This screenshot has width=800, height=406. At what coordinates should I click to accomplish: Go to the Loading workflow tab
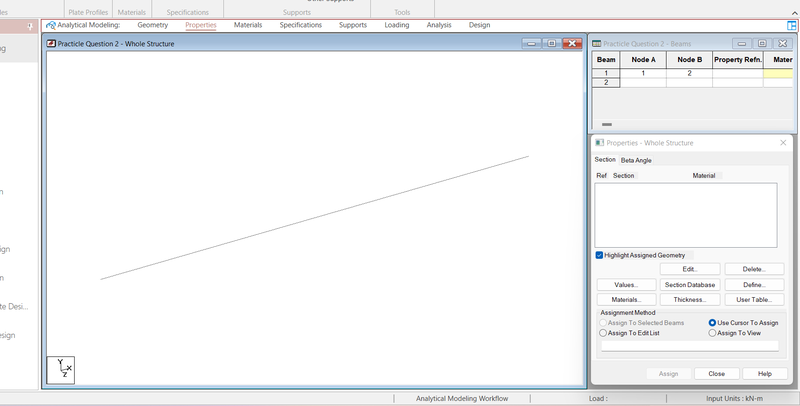tap(396, 25)
